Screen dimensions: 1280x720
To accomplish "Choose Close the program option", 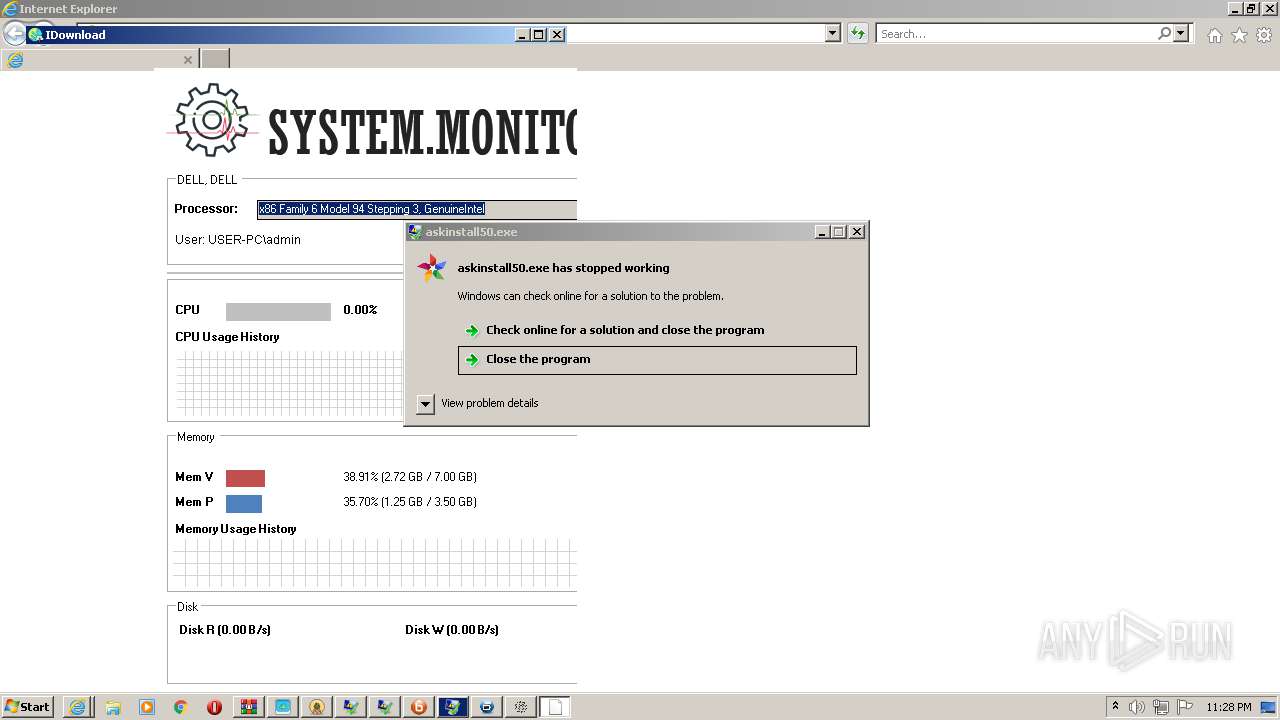I will [657, 360].
